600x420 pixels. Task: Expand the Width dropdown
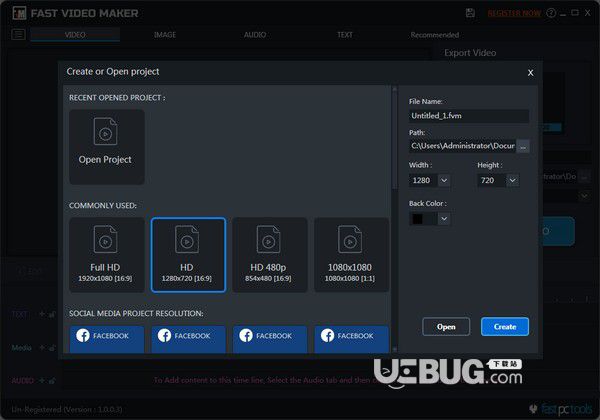click(444, 180)
